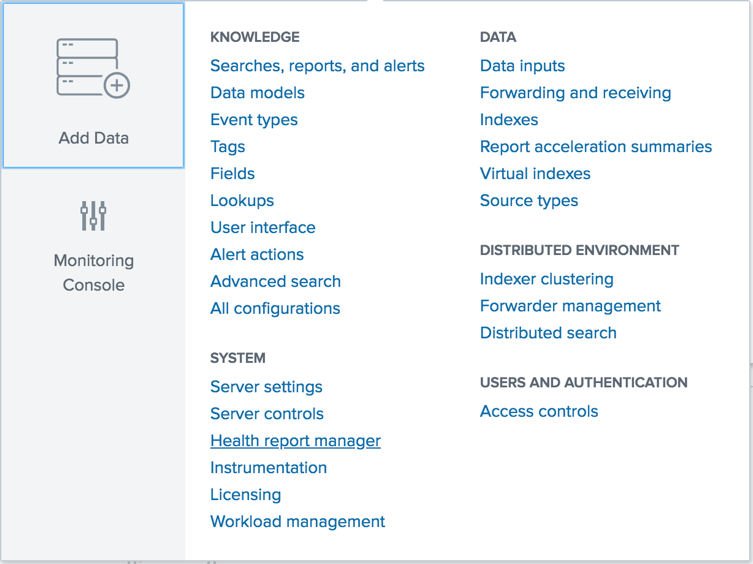Open Lookups under Knowledge
Screen dimensions: 753x564
(x=242, y=200)
